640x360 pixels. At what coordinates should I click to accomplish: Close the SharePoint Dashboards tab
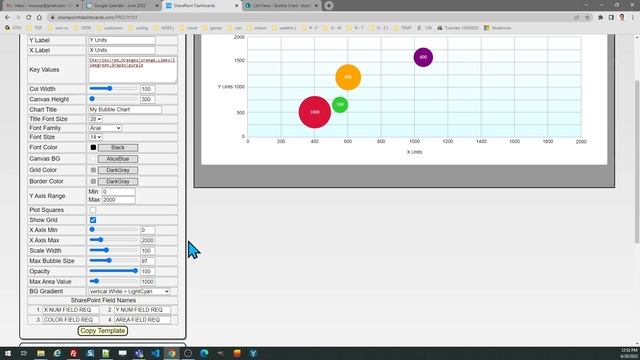pos(236,6)
